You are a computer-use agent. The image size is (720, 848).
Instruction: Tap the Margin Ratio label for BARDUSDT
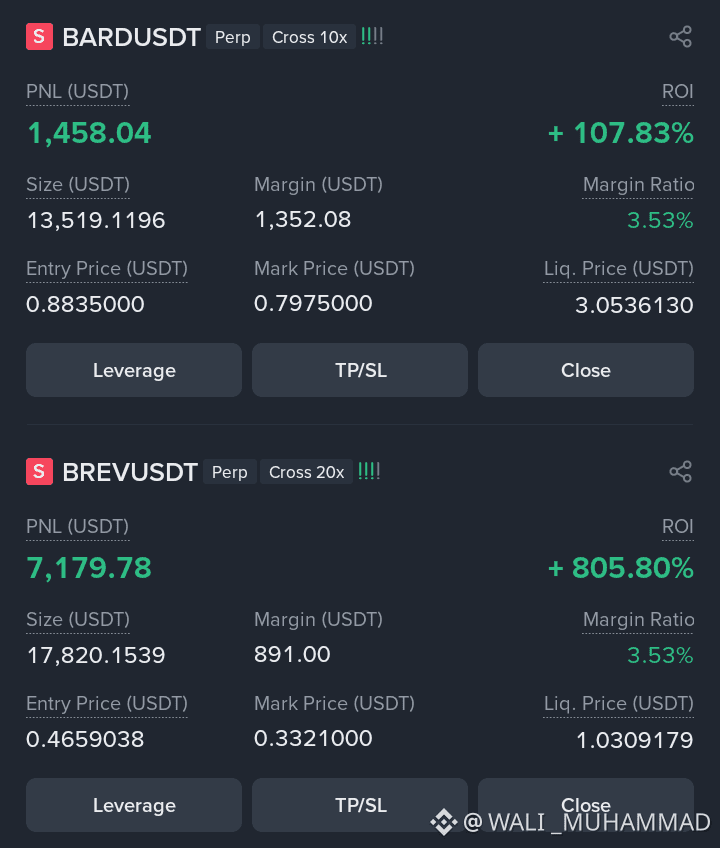click(x=638, y=185)
